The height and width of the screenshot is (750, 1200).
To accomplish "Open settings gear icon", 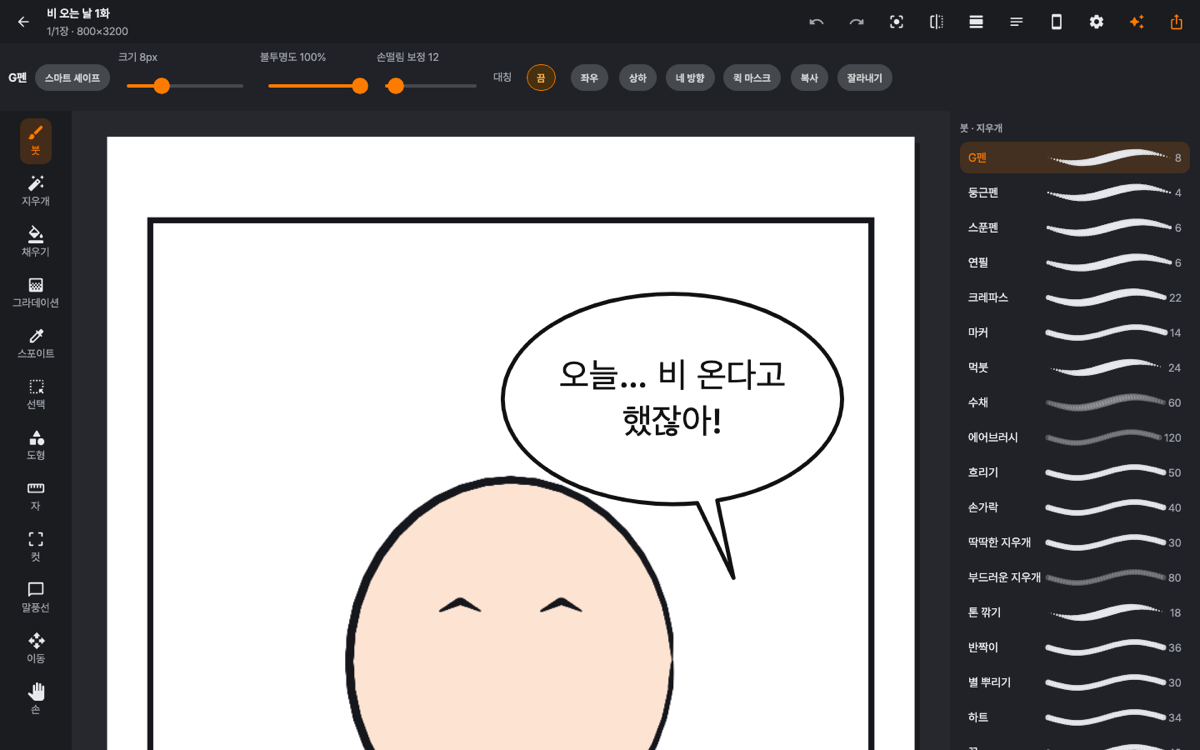I will 1096,22.
